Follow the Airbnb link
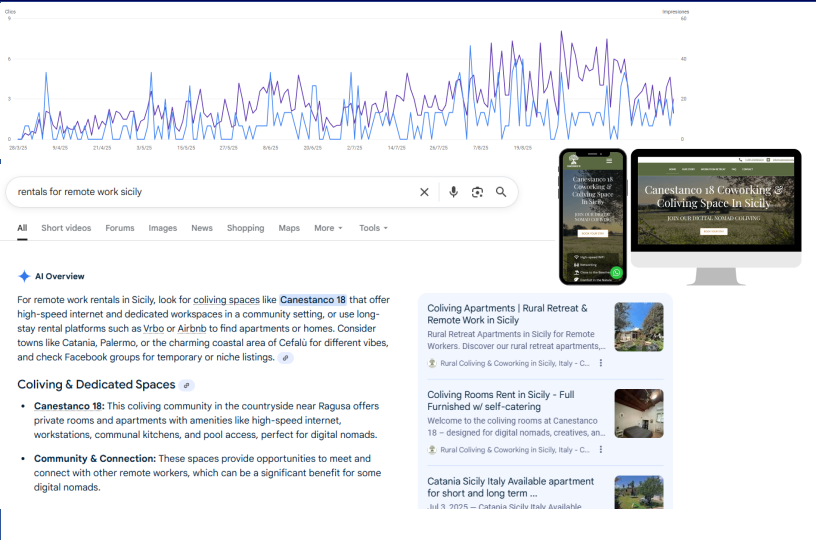This screenshot has width=816, height=540. 192,329
